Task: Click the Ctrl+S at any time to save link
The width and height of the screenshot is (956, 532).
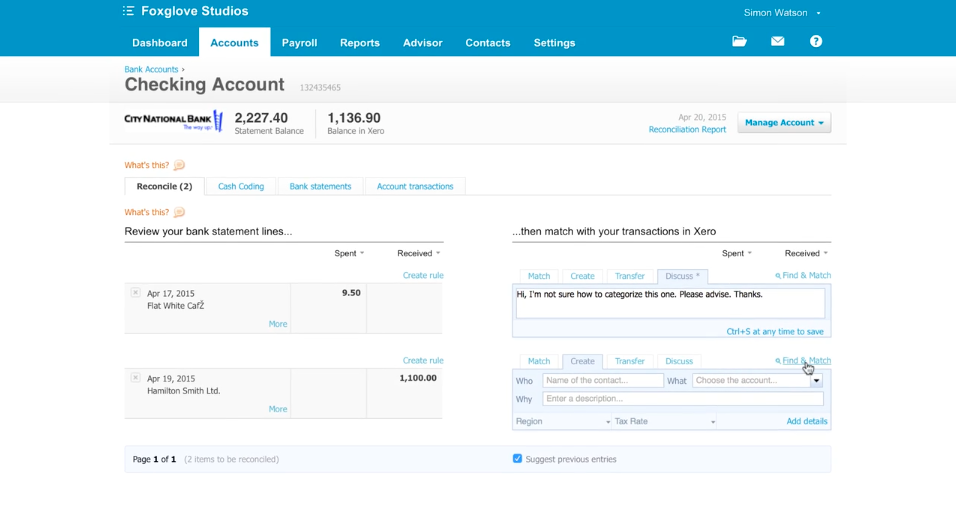Action: click(775, 332)
